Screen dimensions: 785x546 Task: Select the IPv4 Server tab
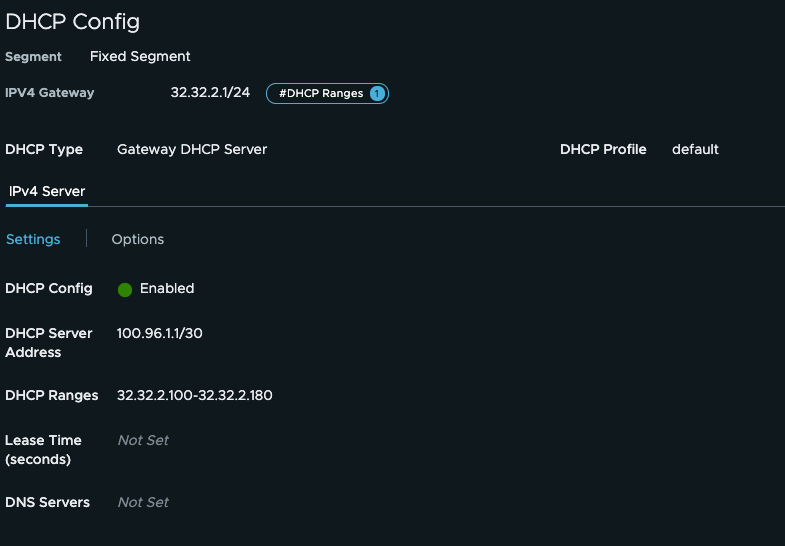point(47,192)
